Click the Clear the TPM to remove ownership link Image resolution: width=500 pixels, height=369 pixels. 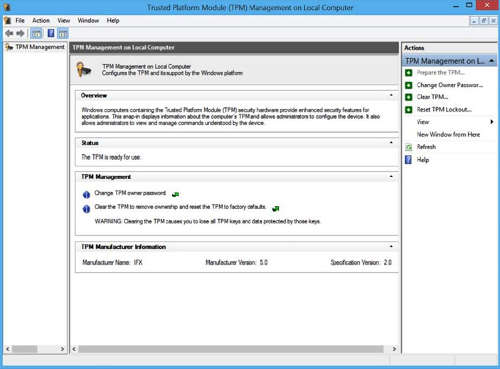click(x=180, y=207)
